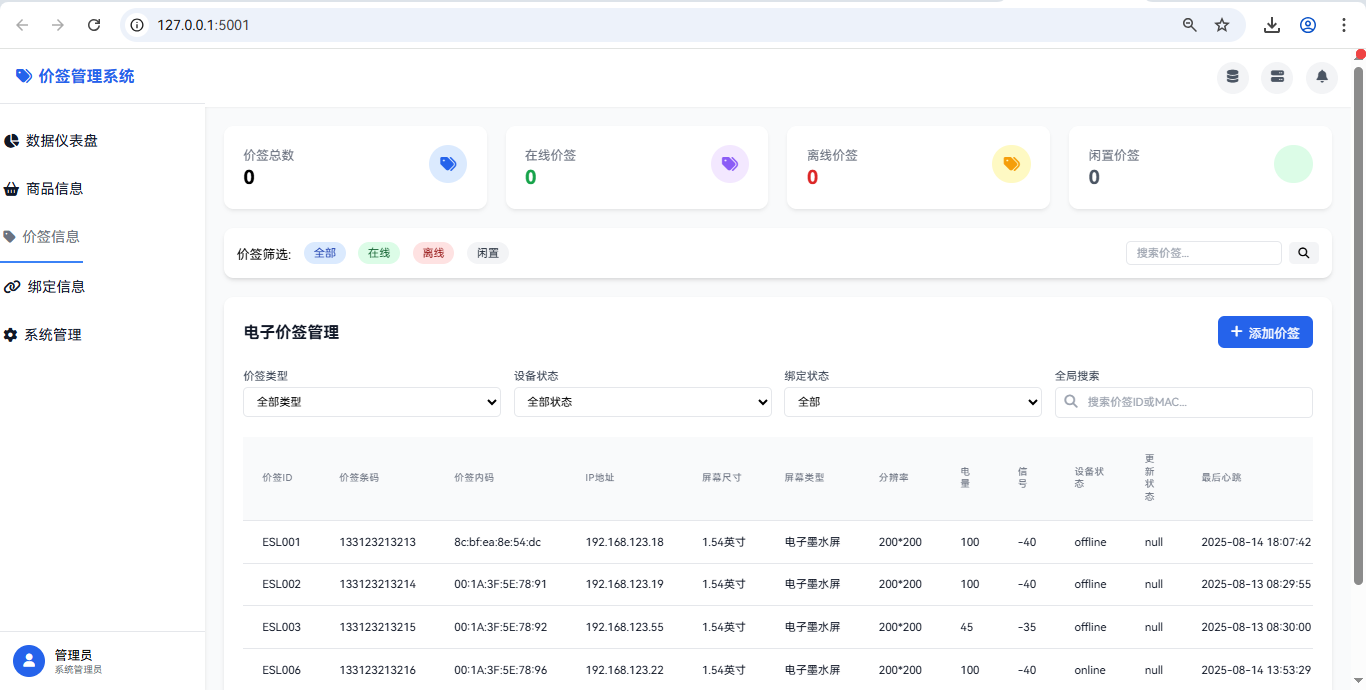
Task: Click the browser address bar URL
Action: [x=203, y=25]
